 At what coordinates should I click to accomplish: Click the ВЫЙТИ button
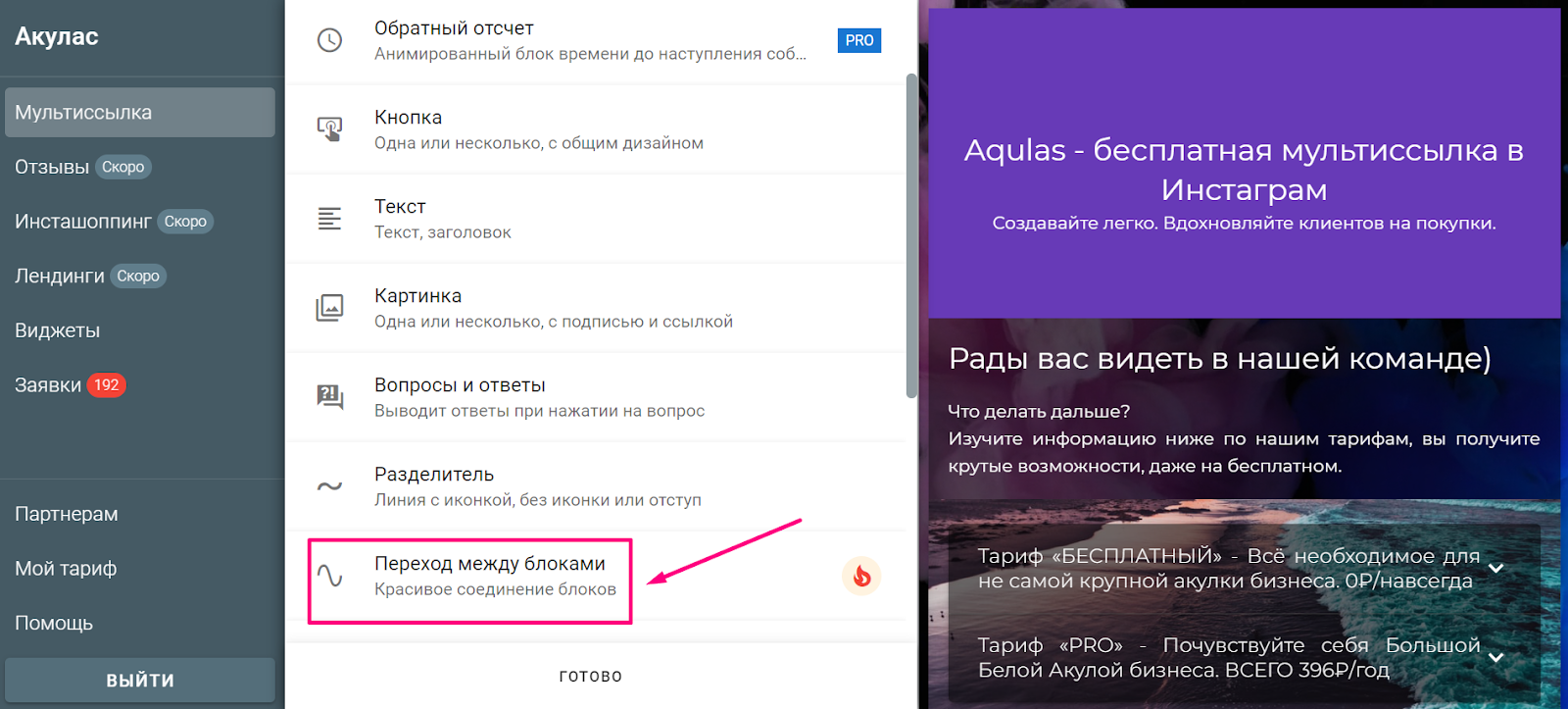(140, 680)
